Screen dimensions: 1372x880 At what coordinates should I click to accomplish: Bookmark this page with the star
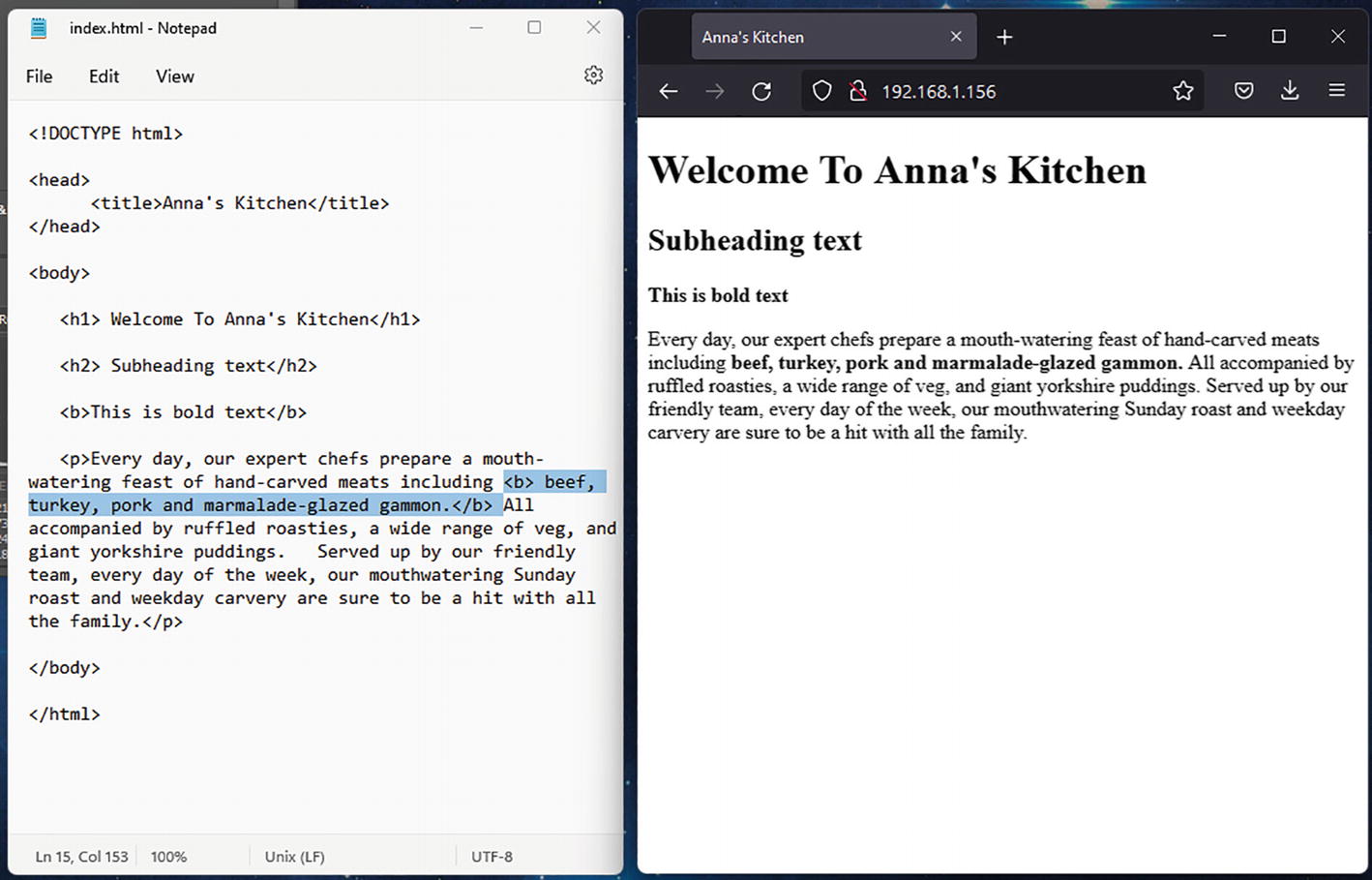(1182, 91)
